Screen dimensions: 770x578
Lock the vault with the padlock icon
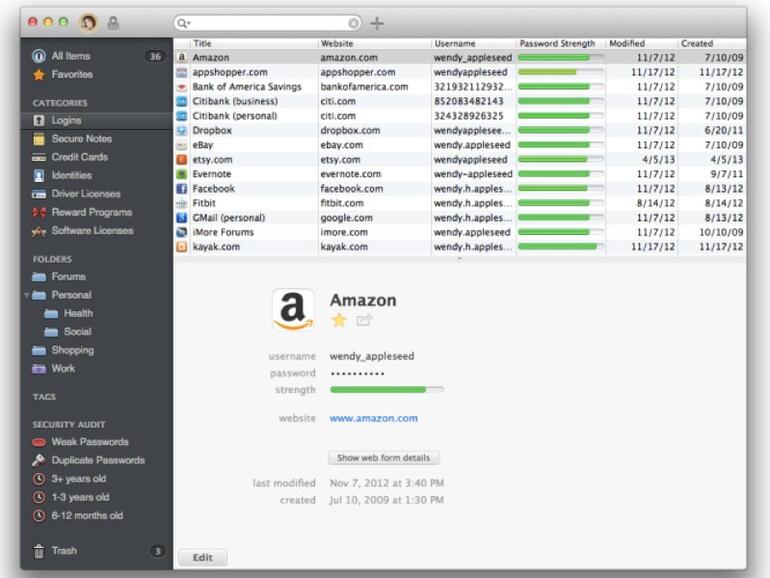113,23
